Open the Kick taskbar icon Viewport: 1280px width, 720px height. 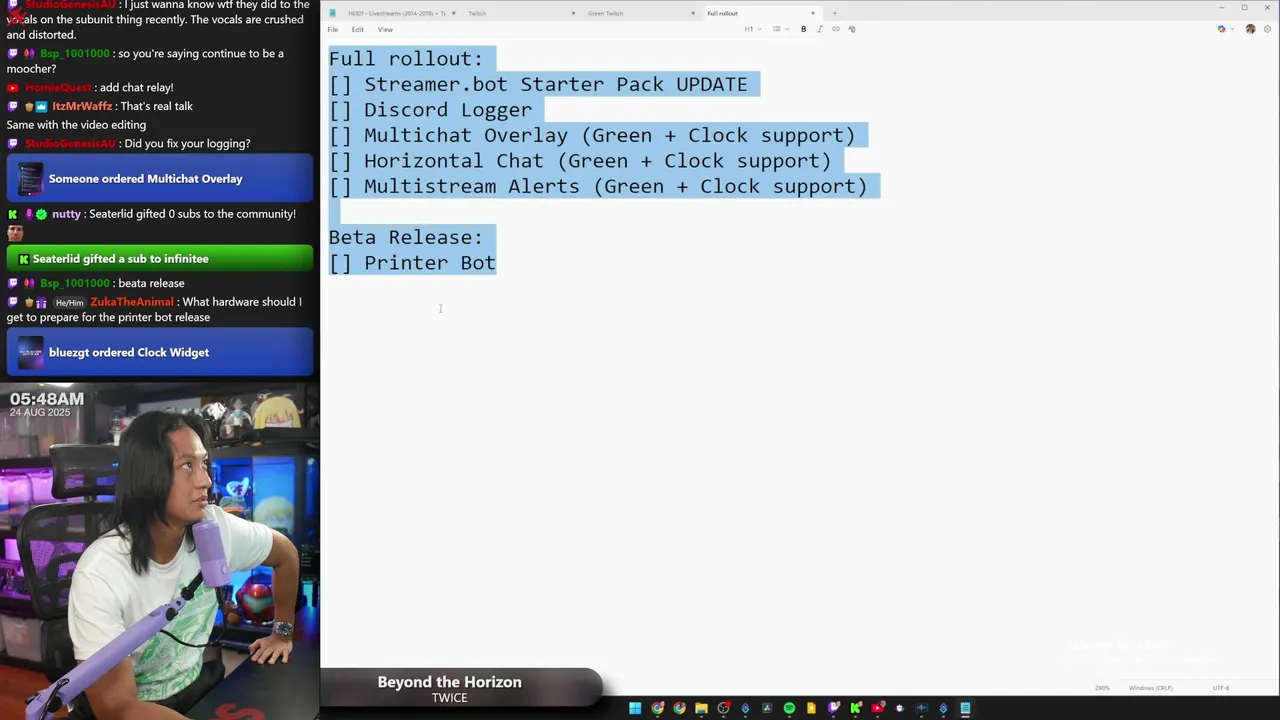pyautogui.click(x=855, y=709)
